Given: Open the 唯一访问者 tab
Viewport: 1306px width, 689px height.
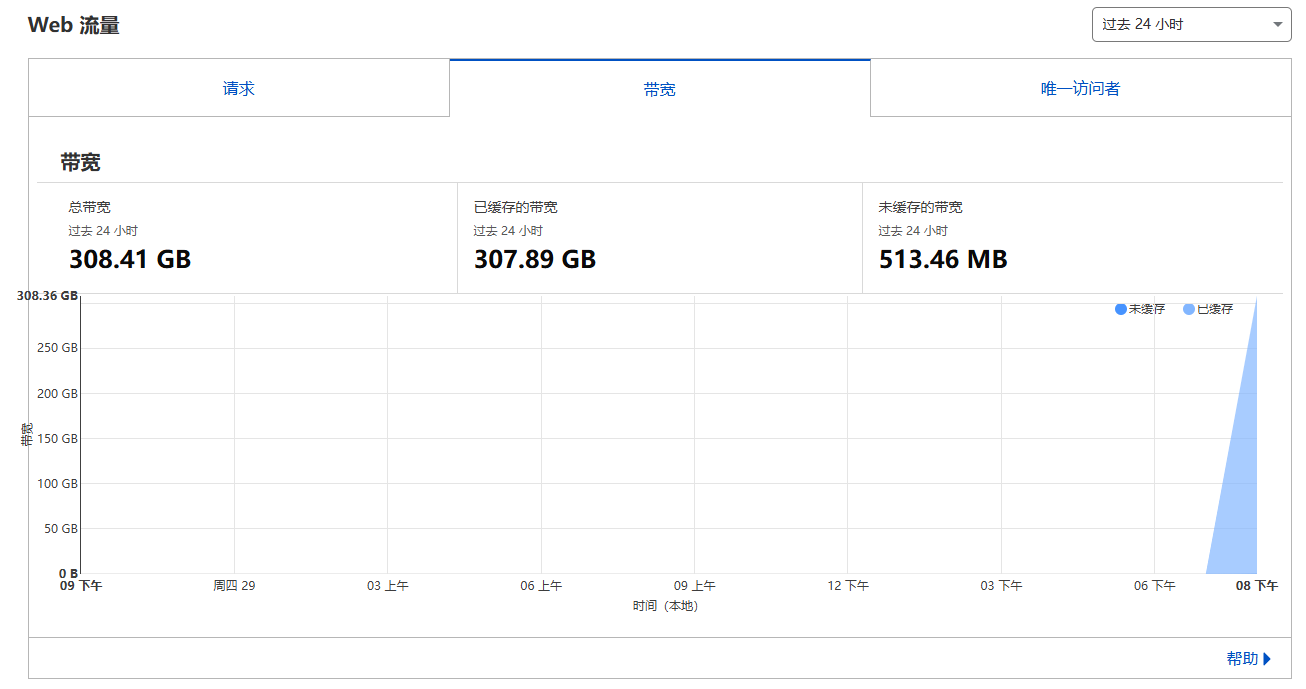Looking at the screenshot, I should (x=1080, y=89).
